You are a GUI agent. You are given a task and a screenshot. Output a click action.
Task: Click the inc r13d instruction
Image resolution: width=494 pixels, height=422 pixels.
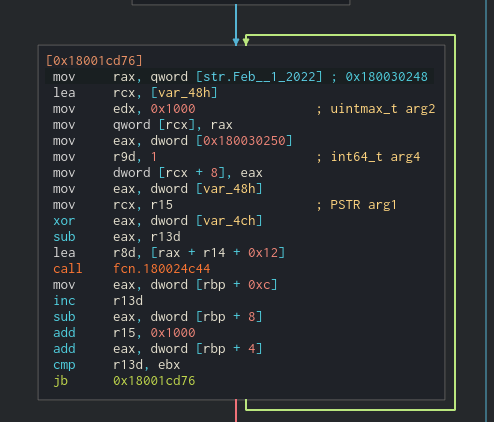(98, 301)
